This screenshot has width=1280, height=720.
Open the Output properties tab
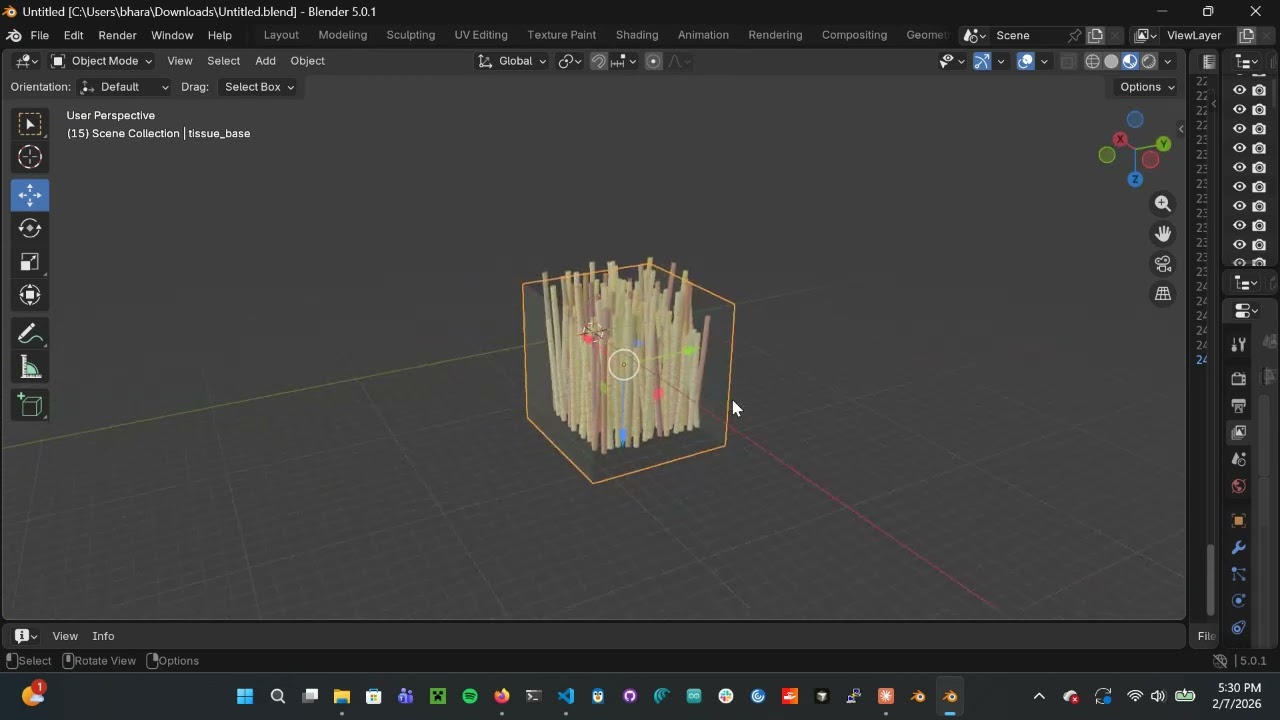point(1239,406)
